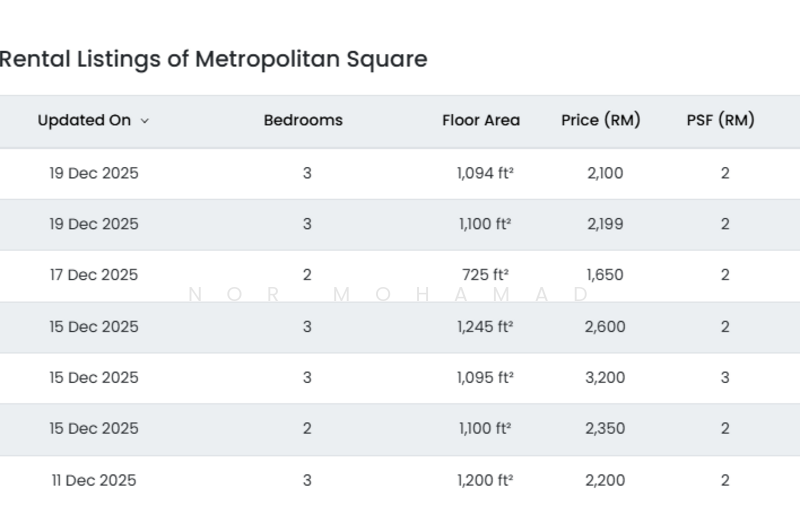Click the PSF value 3 cell

pyautogui.click(x=725, y=378)
